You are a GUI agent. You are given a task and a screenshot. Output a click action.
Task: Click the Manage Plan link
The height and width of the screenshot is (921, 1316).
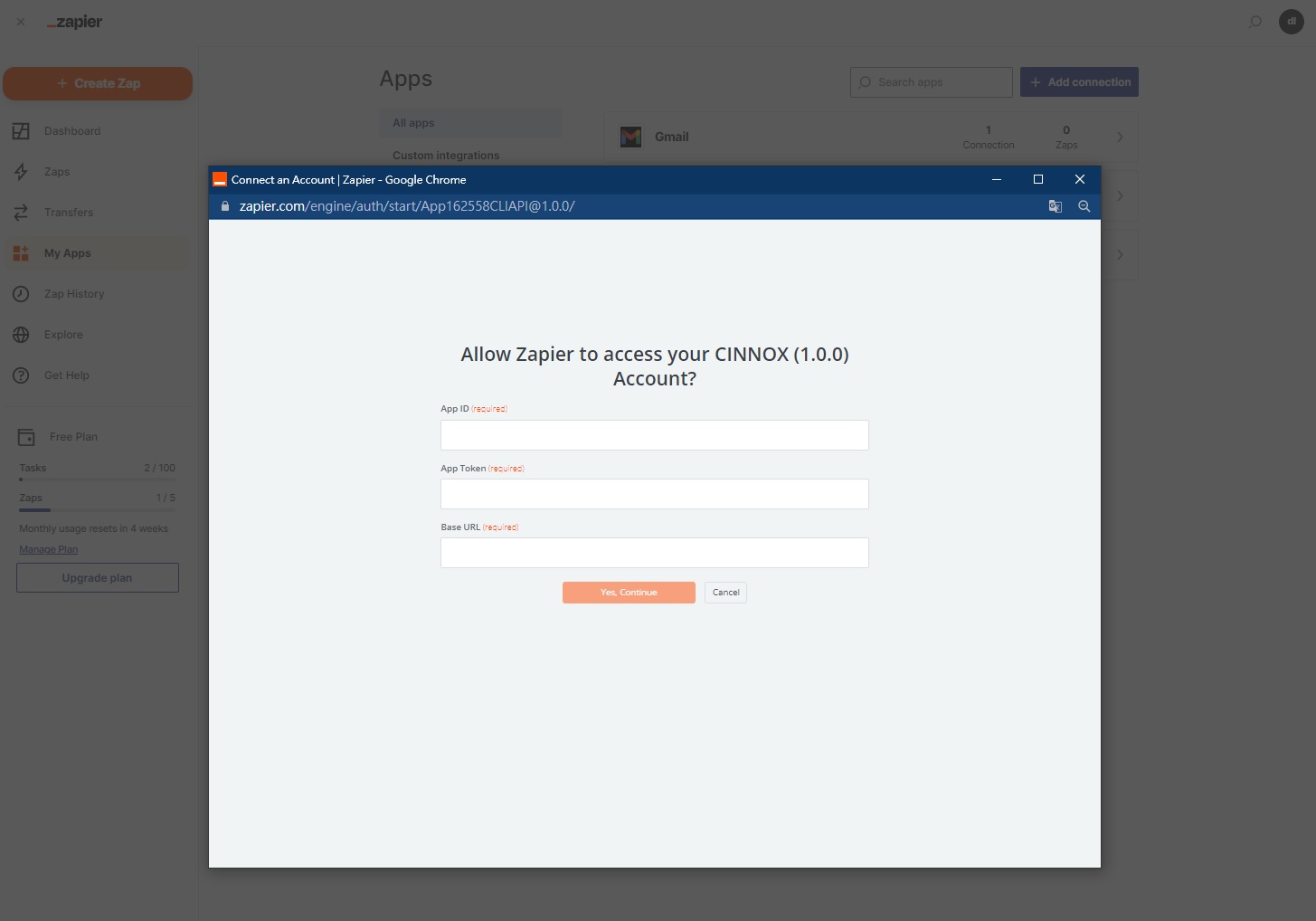tap(49, 549)
